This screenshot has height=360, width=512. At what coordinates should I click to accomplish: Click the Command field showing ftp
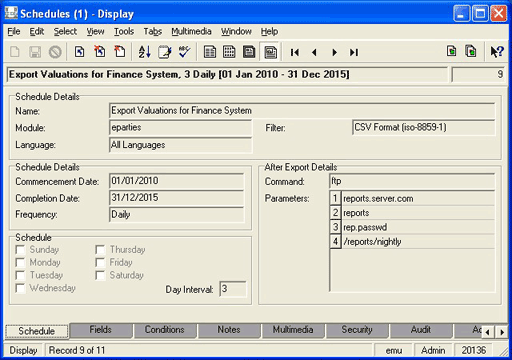tap(412, 181)
